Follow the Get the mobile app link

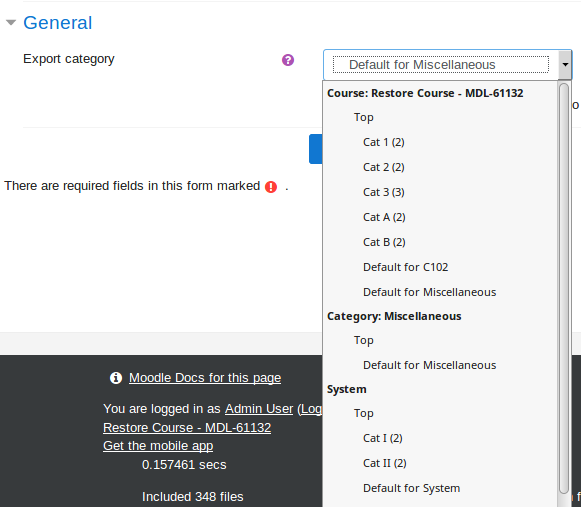158,446
